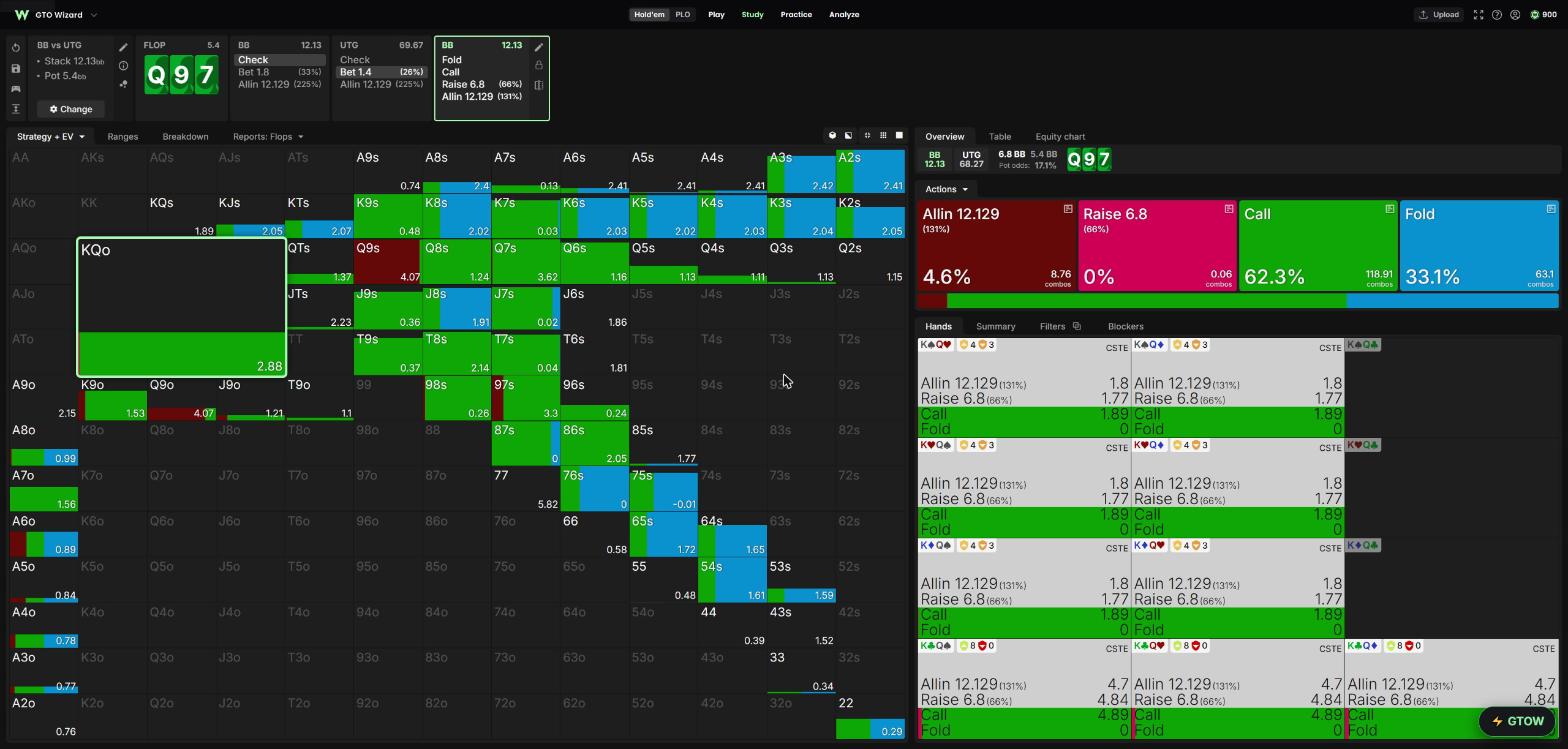This screenshot has width=1568, height=749.
Task: Expand the Actions dropdown
Action: coord(946,189)
